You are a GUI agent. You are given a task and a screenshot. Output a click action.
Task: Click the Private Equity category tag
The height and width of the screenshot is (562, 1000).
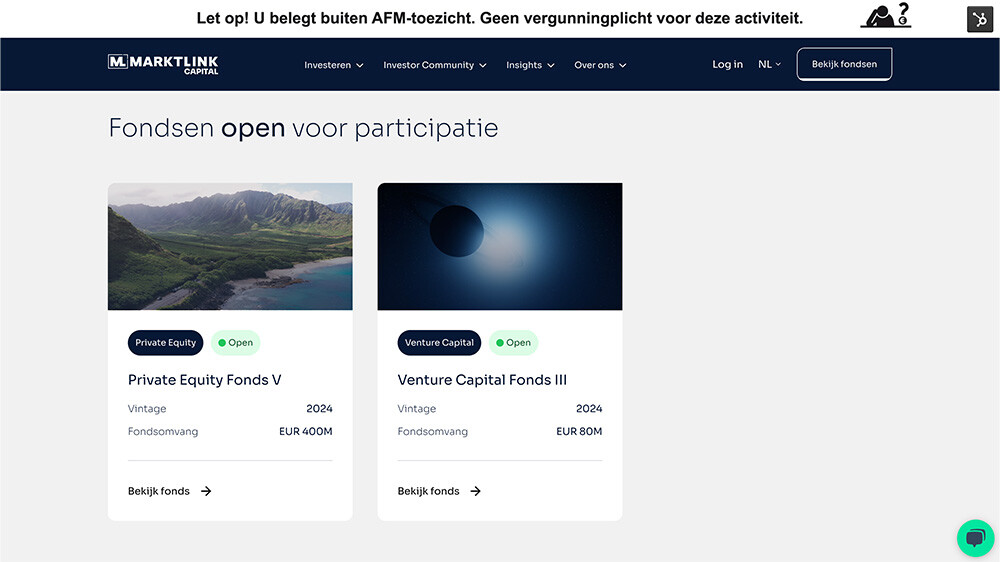166,343
